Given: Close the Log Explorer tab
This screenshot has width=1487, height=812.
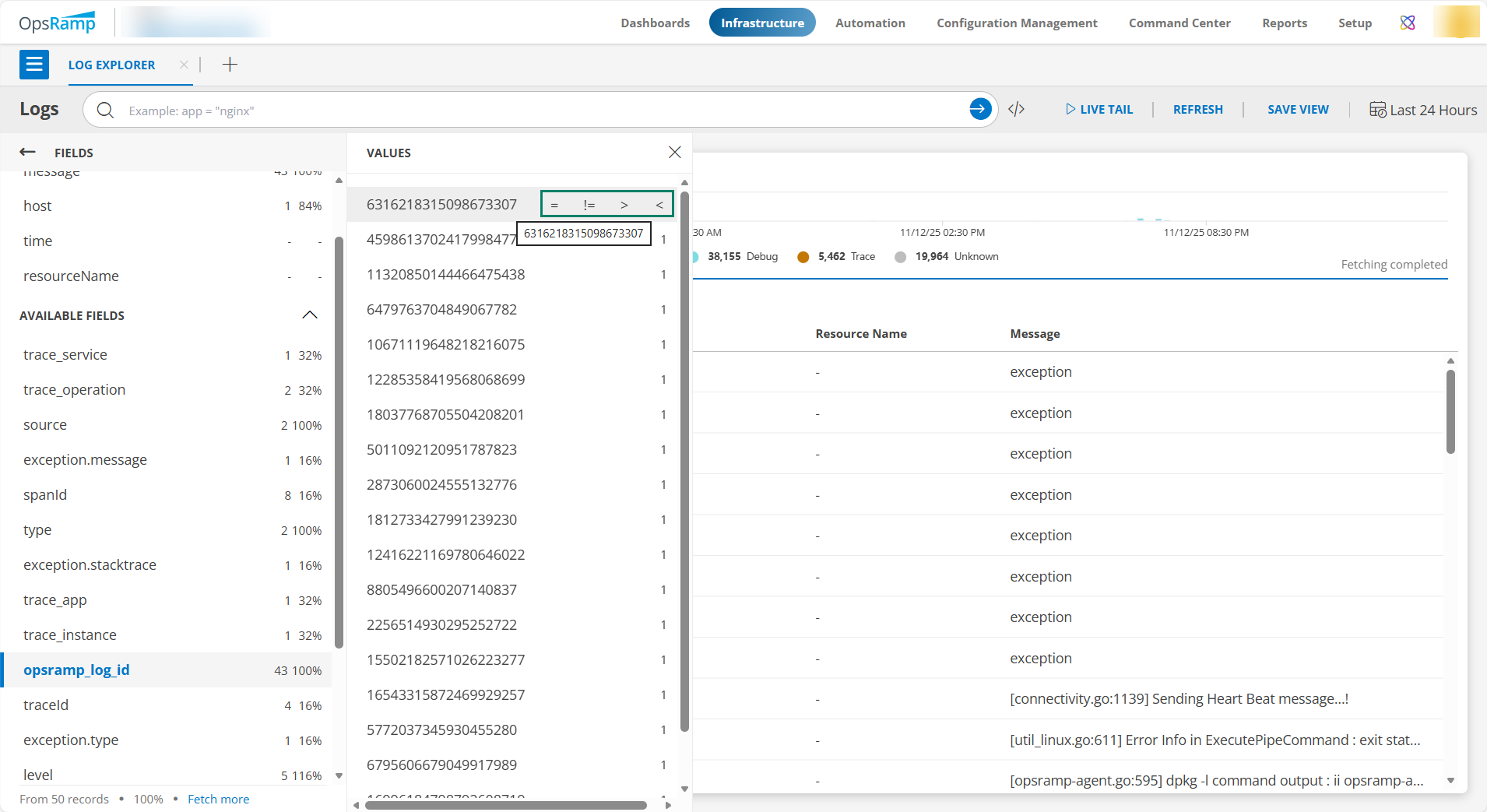Looking at the screenshot, I should coord(184,65).
